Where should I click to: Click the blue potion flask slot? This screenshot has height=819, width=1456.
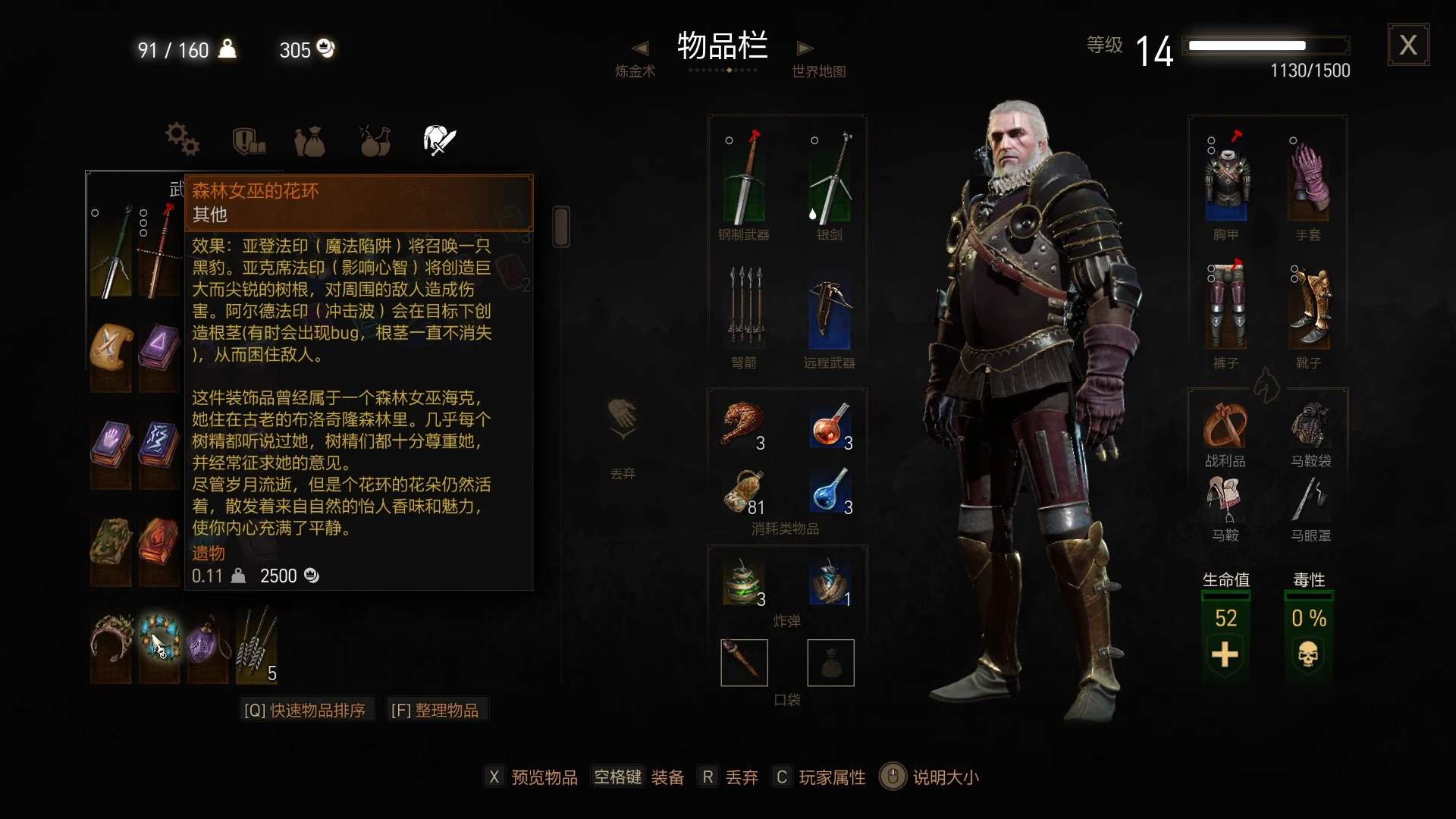tap(831, 491)
